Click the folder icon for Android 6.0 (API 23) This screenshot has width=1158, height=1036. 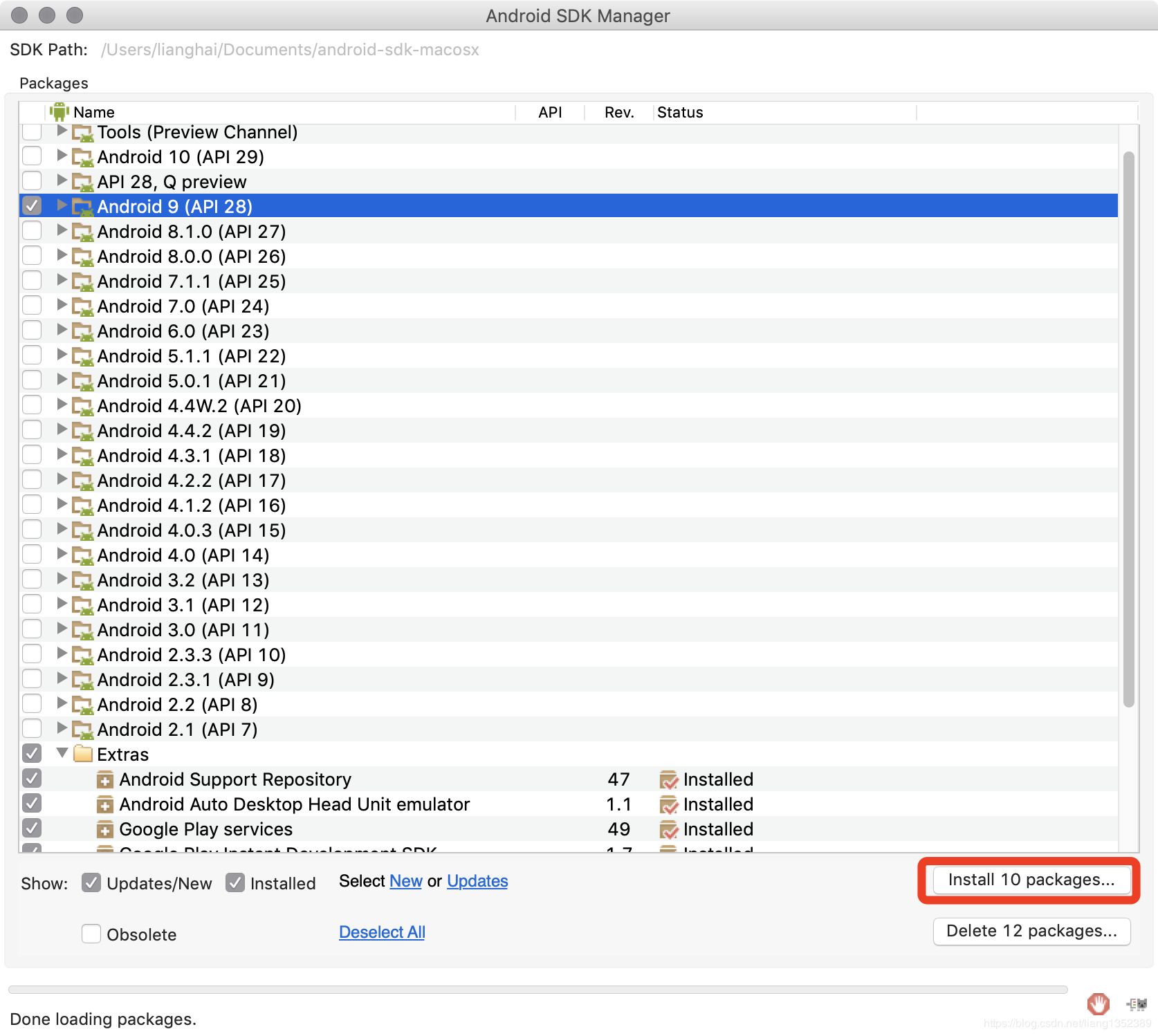pos(83,332)
